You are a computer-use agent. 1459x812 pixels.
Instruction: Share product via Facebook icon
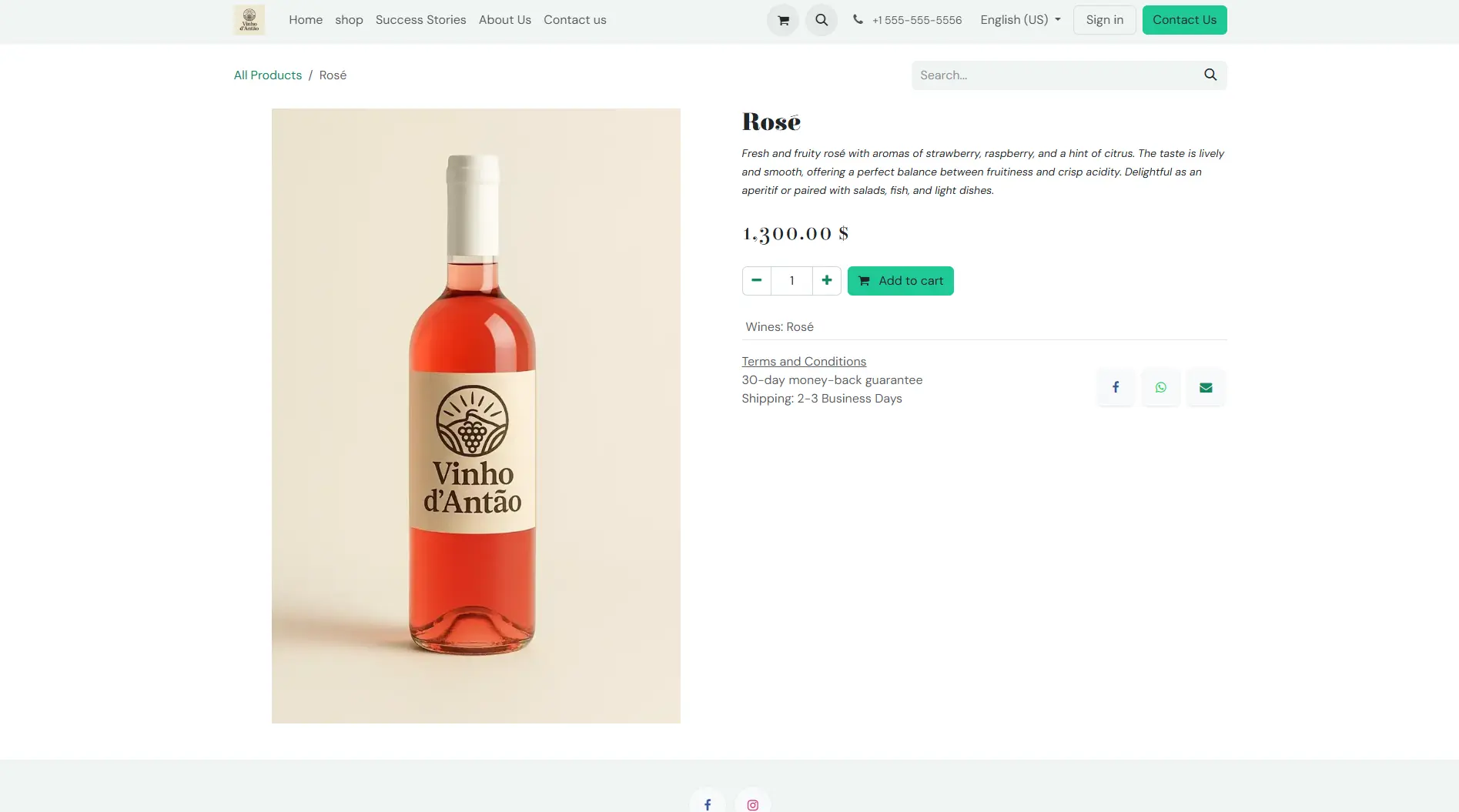point(1116,387)
